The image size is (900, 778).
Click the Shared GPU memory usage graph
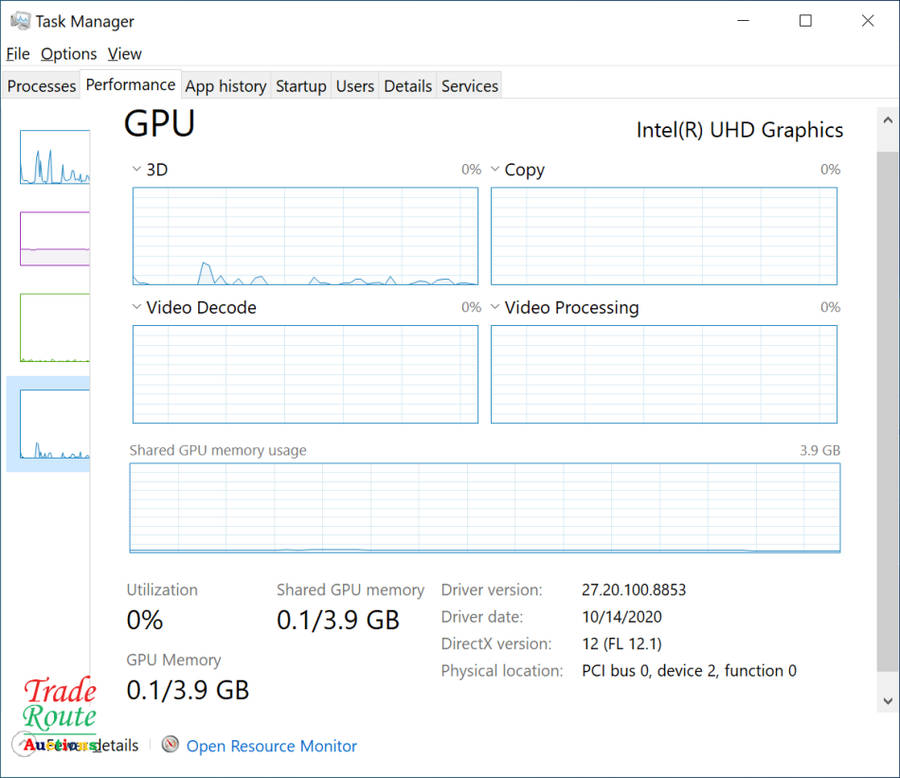(485, 507)
